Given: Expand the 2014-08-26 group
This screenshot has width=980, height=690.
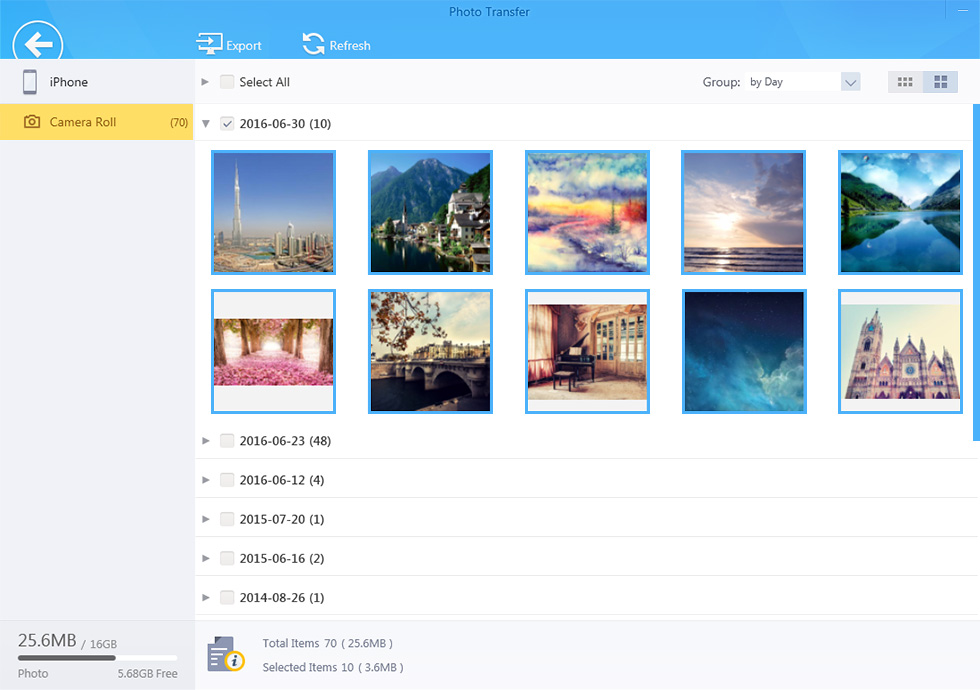Looking at the screenshot, I should pos(205,598).
